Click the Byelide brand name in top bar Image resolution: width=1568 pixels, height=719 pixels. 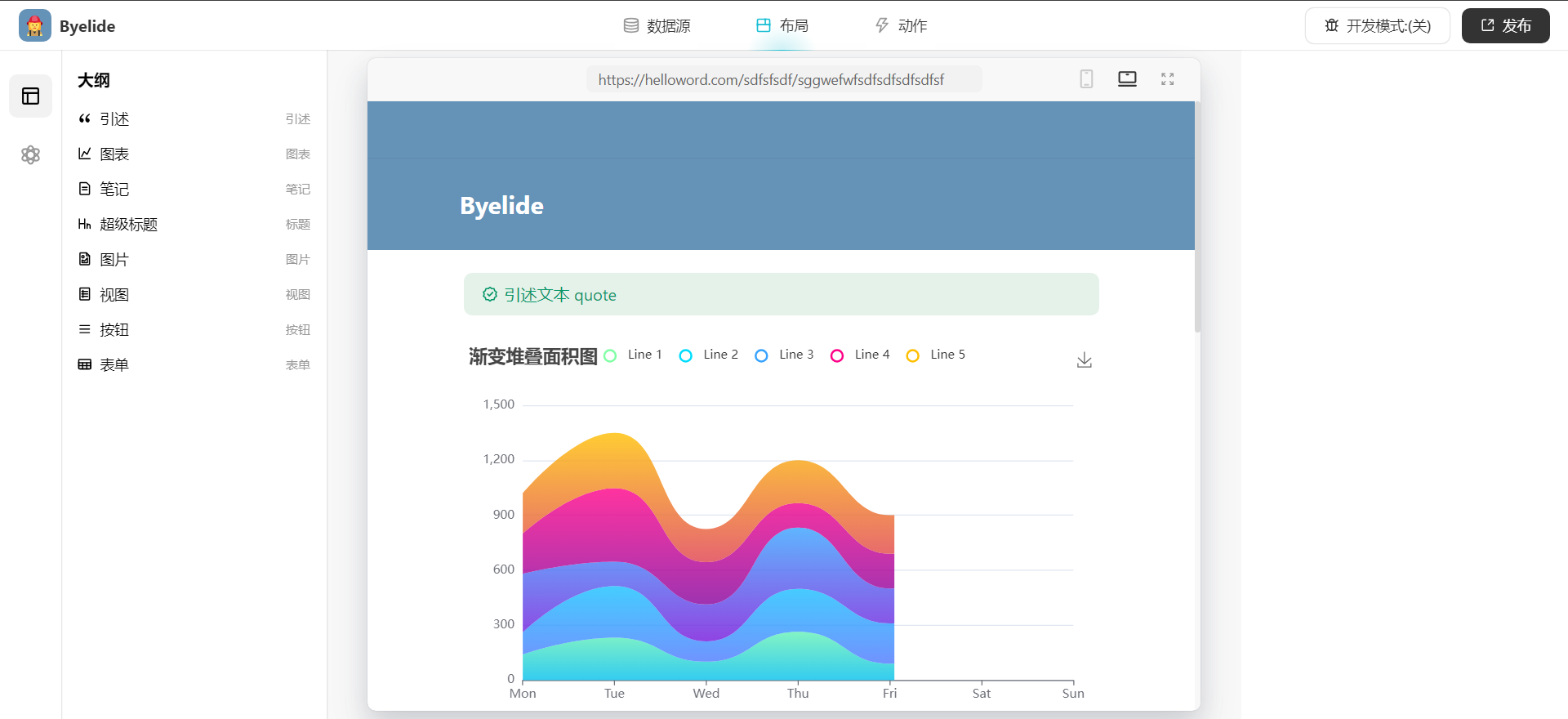(x=87, y=26)
